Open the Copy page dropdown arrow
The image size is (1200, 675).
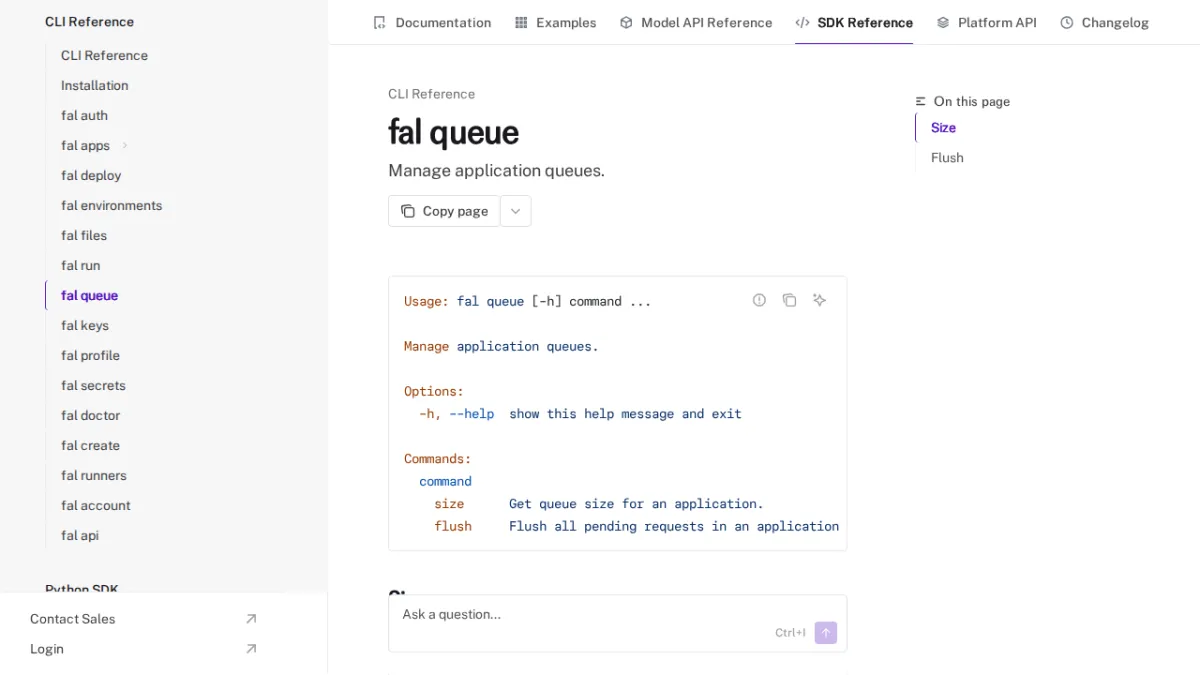tap(516, 211)
